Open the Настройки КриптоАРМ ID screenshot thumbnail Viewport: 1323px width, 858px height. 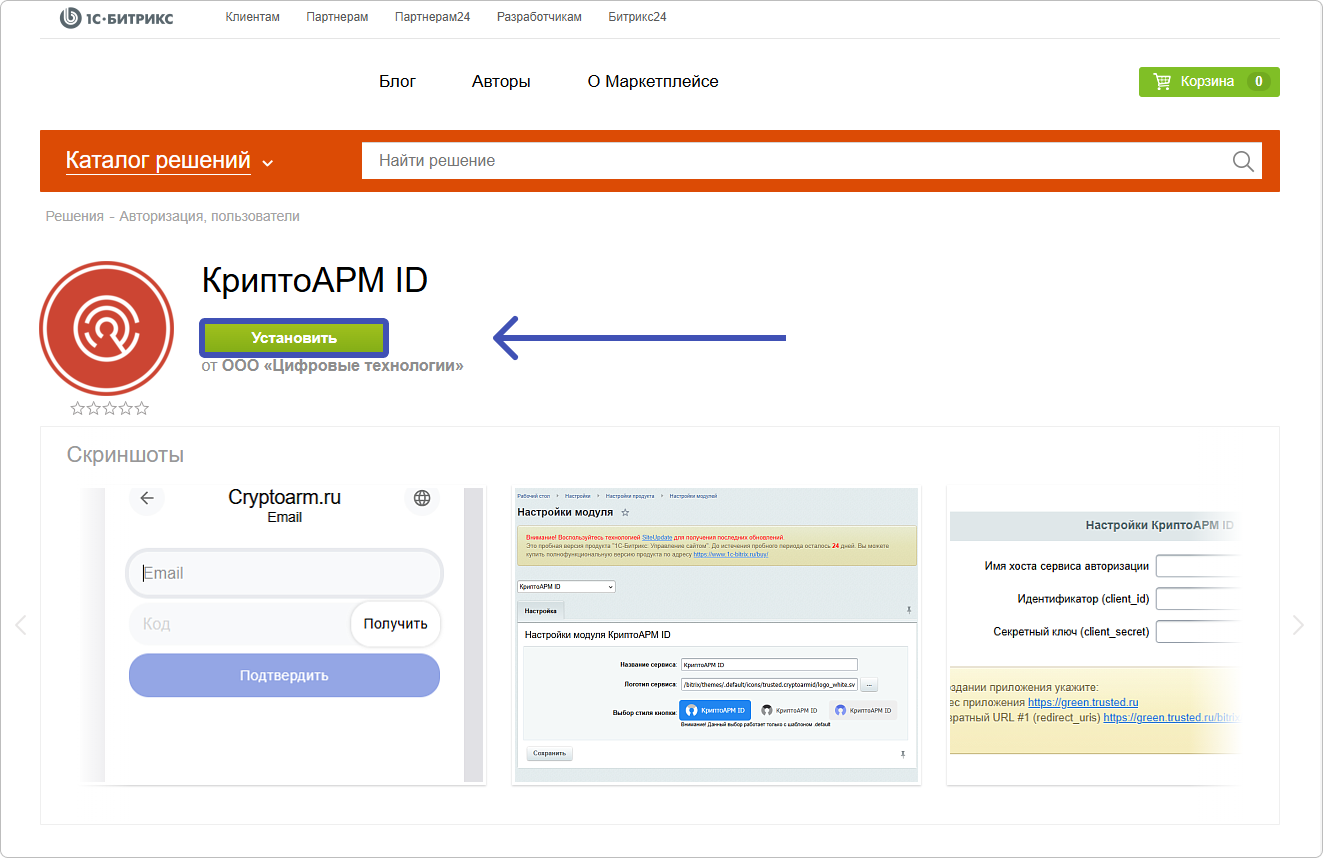point(1093,635)
